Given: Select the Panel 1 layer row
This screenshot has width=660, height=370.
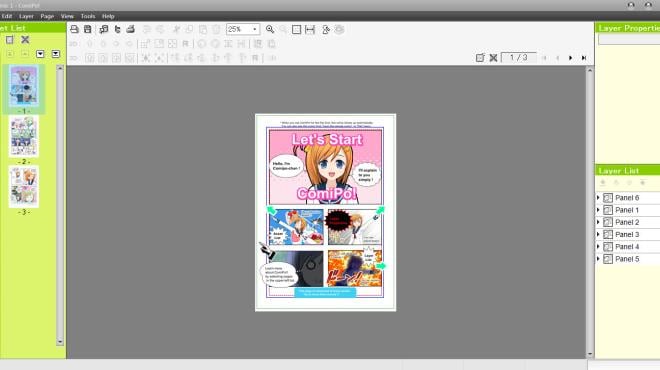Looking at the screenshot, I should (628, 210).
